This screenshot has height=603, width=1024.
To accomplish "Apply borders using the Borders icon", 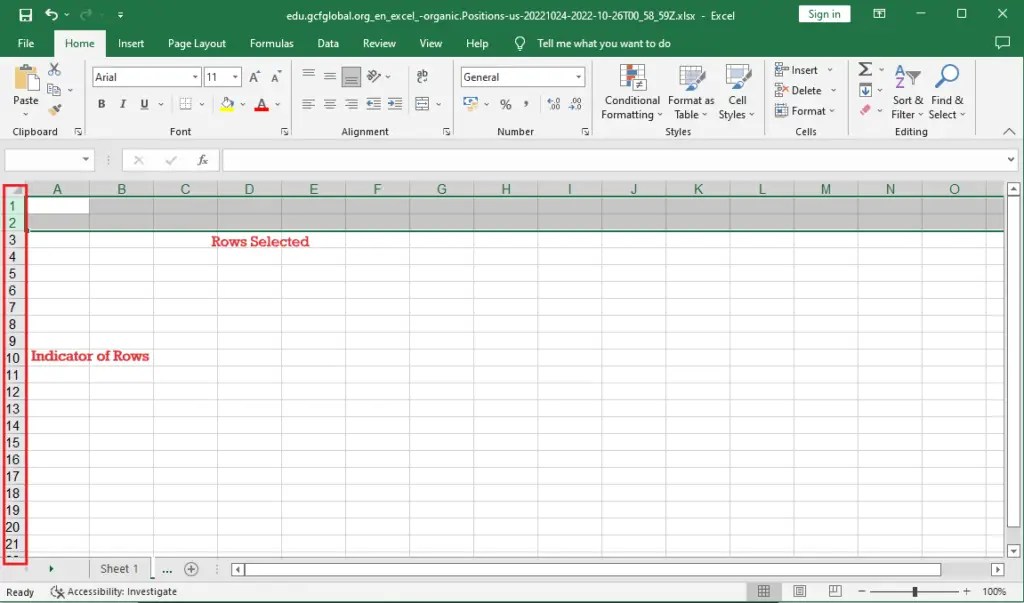I will [x=185, y=104].
